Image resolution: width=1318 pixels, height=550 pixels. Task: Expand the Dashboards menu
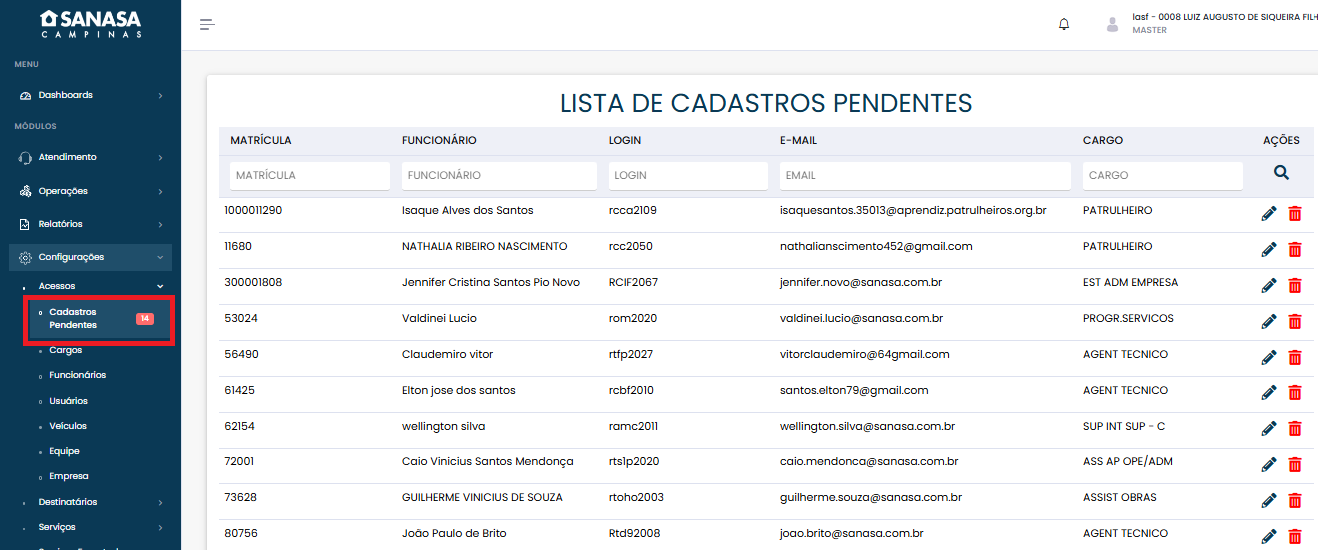point(90,95)
